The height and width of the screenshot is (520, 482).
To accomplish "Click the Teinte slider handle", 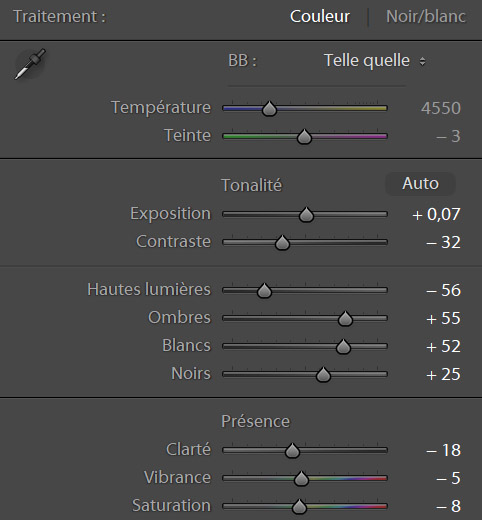I will pyautogui.click(x=304, y=137).
